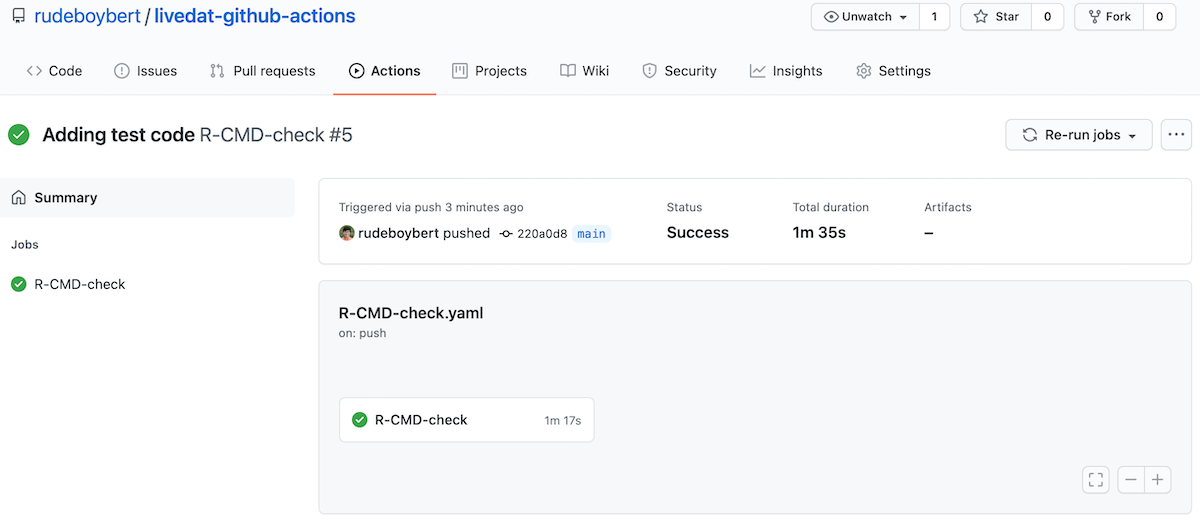Fork the repository
1200x521 pixels.
coord(1108,17)
